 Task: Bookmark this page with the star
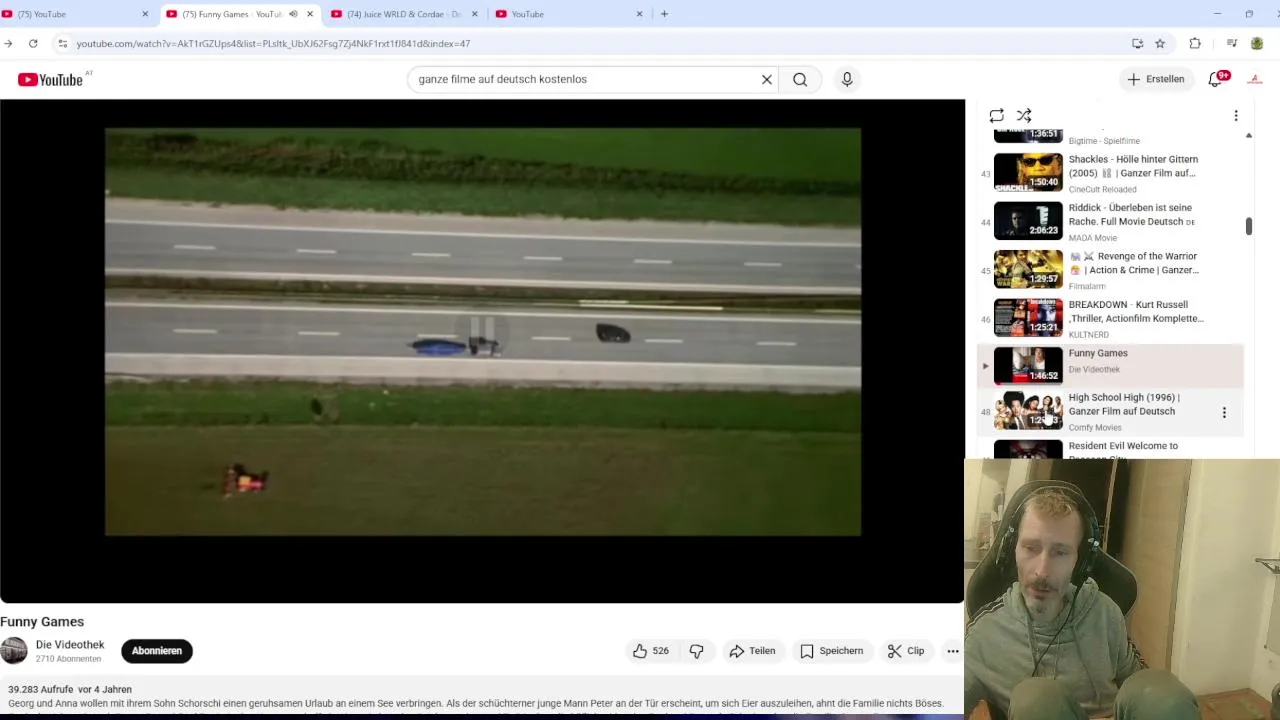tap(1160, 43)
